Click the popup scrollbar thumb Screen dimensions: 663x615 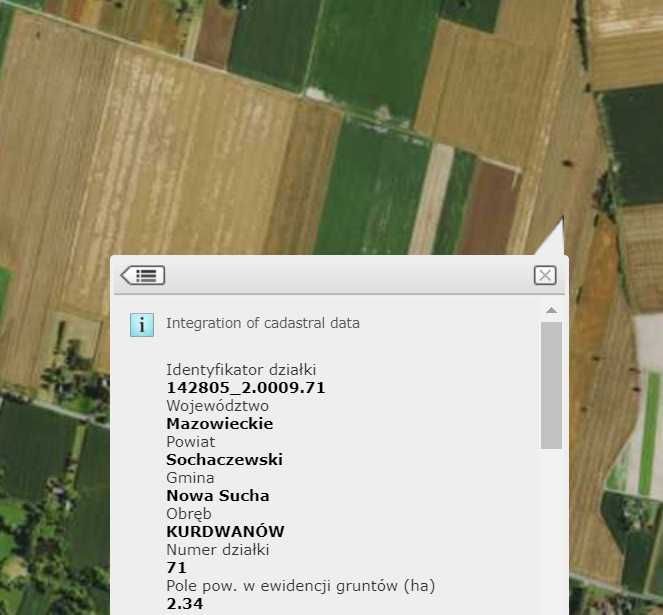(551, 385)
